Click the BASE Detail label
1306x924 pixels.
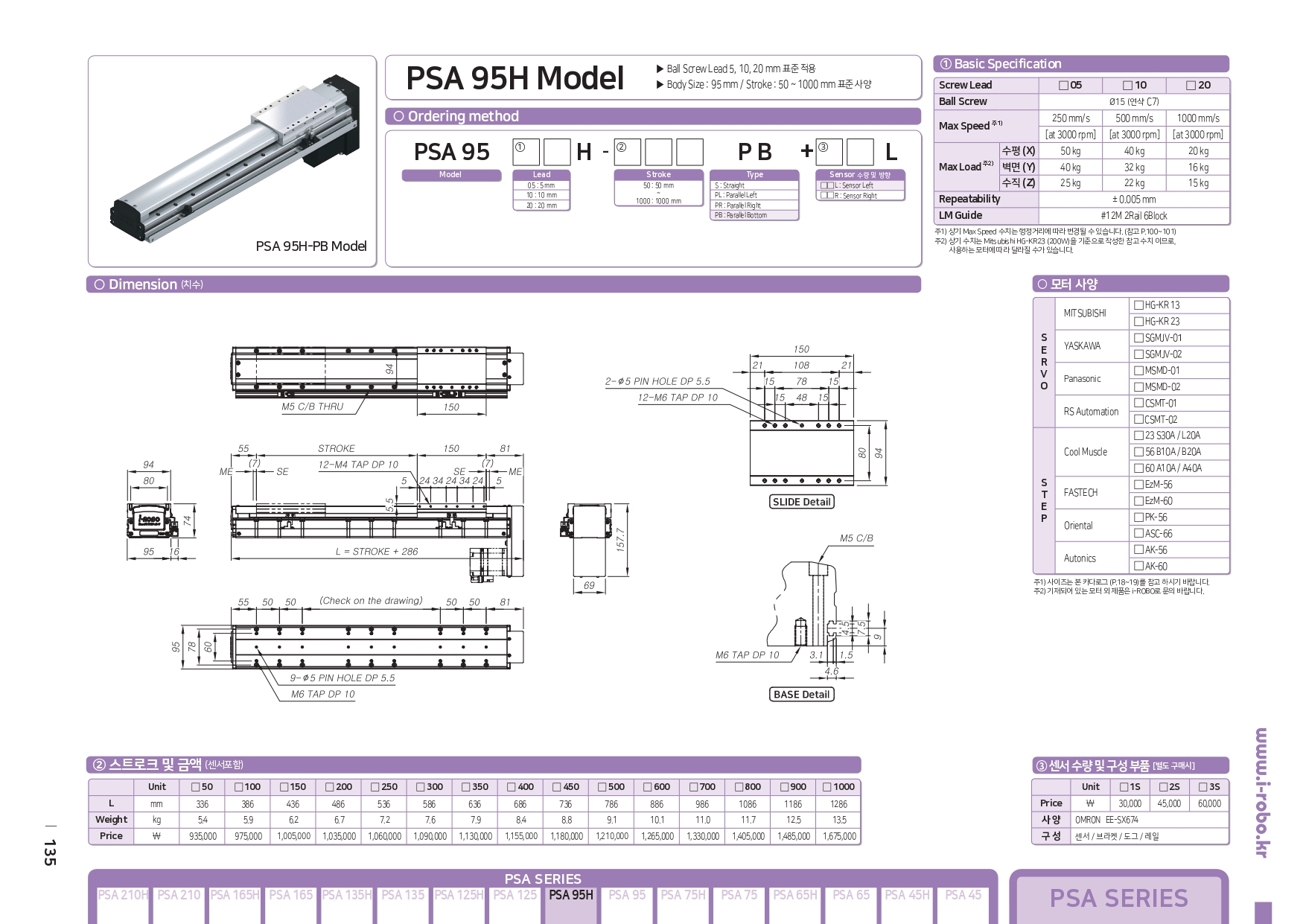tap(801, 694)
